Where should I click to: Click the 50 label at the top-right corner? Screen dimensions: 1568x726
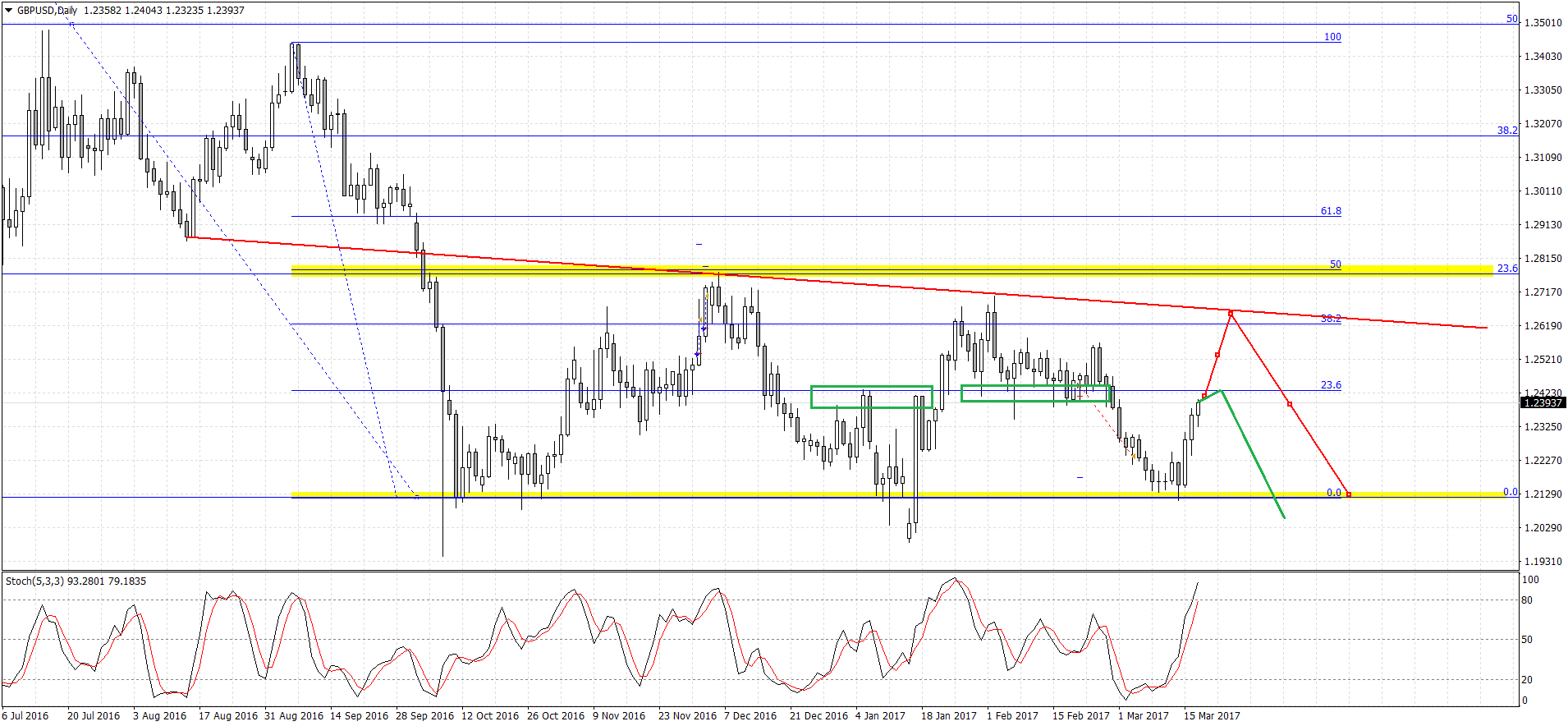1512,19
